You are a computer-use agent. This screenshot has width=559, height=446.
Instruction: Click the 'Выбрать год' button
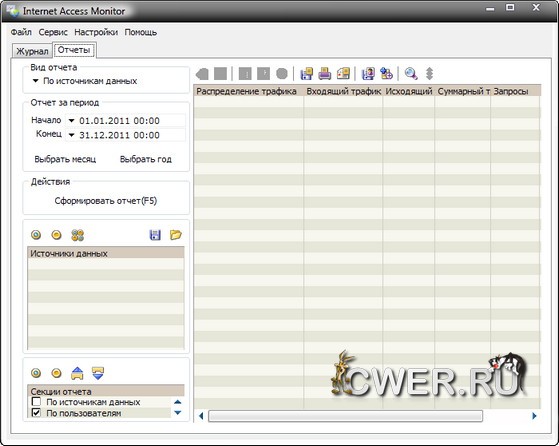(x=145, y=159)
